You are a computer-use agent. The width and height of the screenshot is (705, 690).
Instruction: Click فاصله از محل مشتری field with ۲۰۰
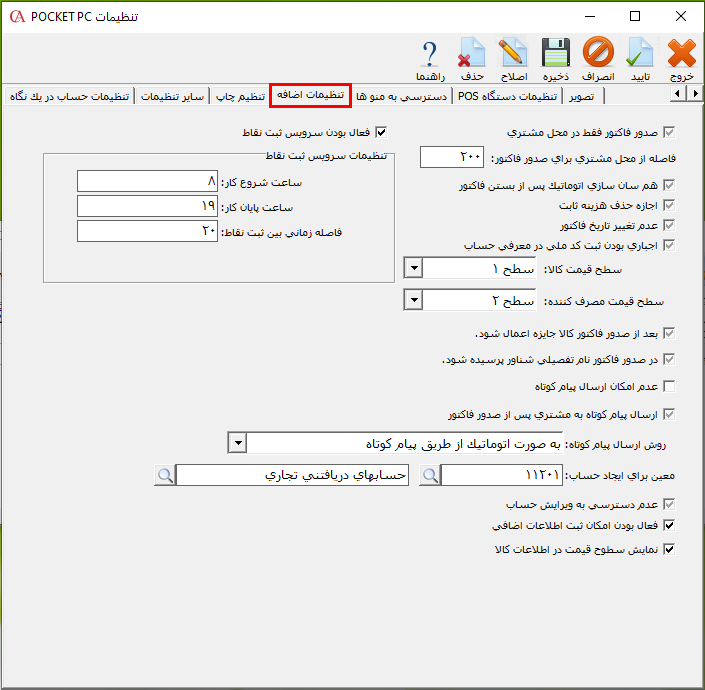pos(452,157)
